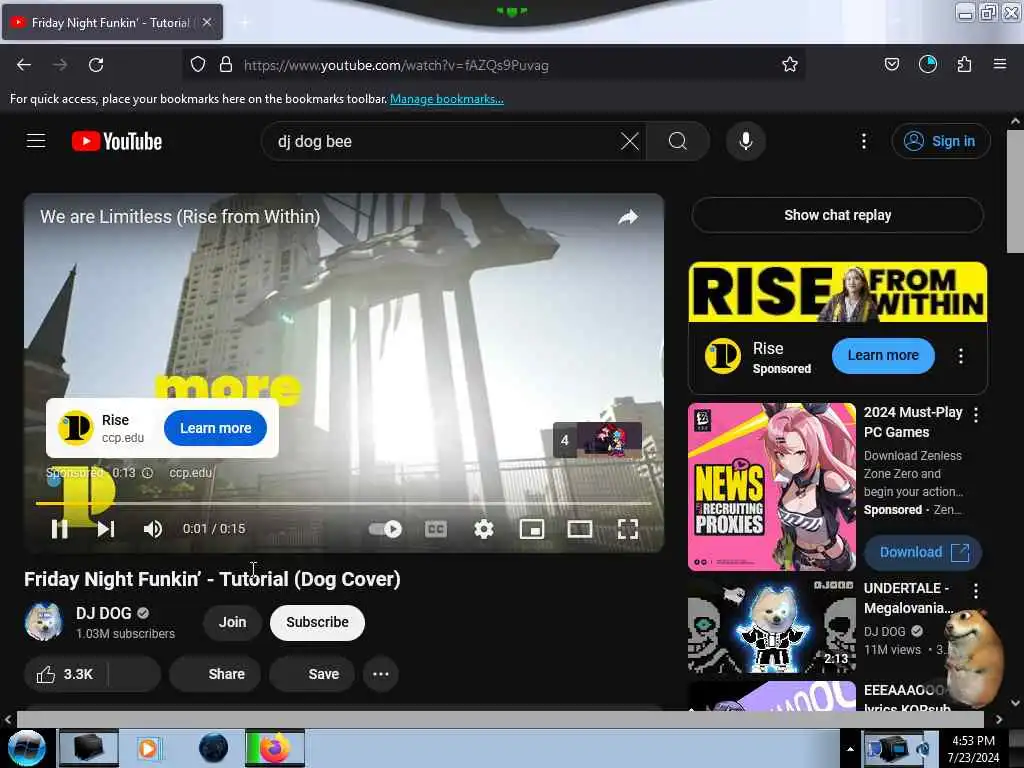Image resolution: width=1024 pixels, height=768 pixels.
Task: Open options for the Rise sponsored ad
Action: pos(961,356)
